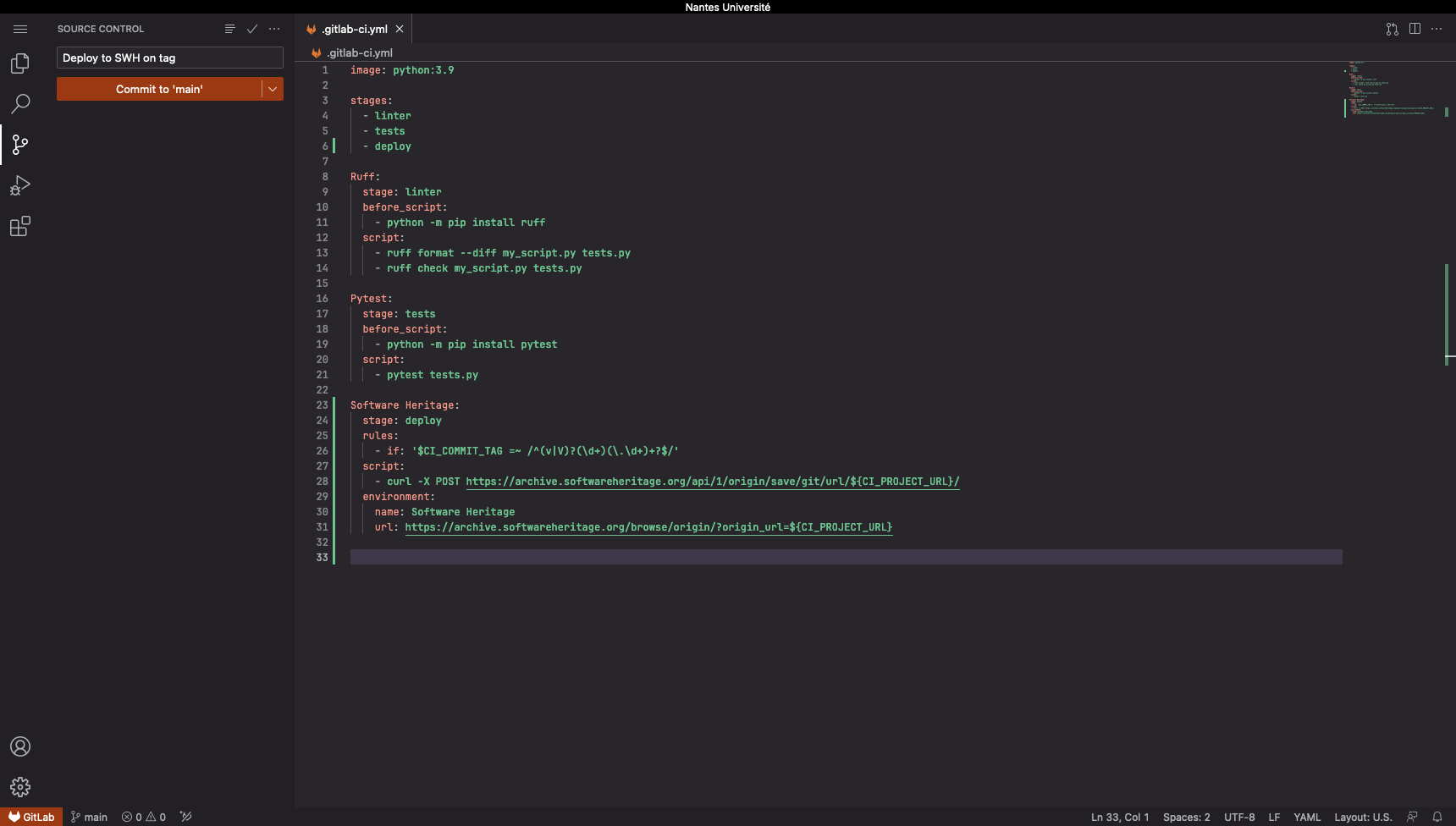Select the Source Control view icon
Screen dimensions: 1456x826
pyautogui.click(x=20, y=145)
